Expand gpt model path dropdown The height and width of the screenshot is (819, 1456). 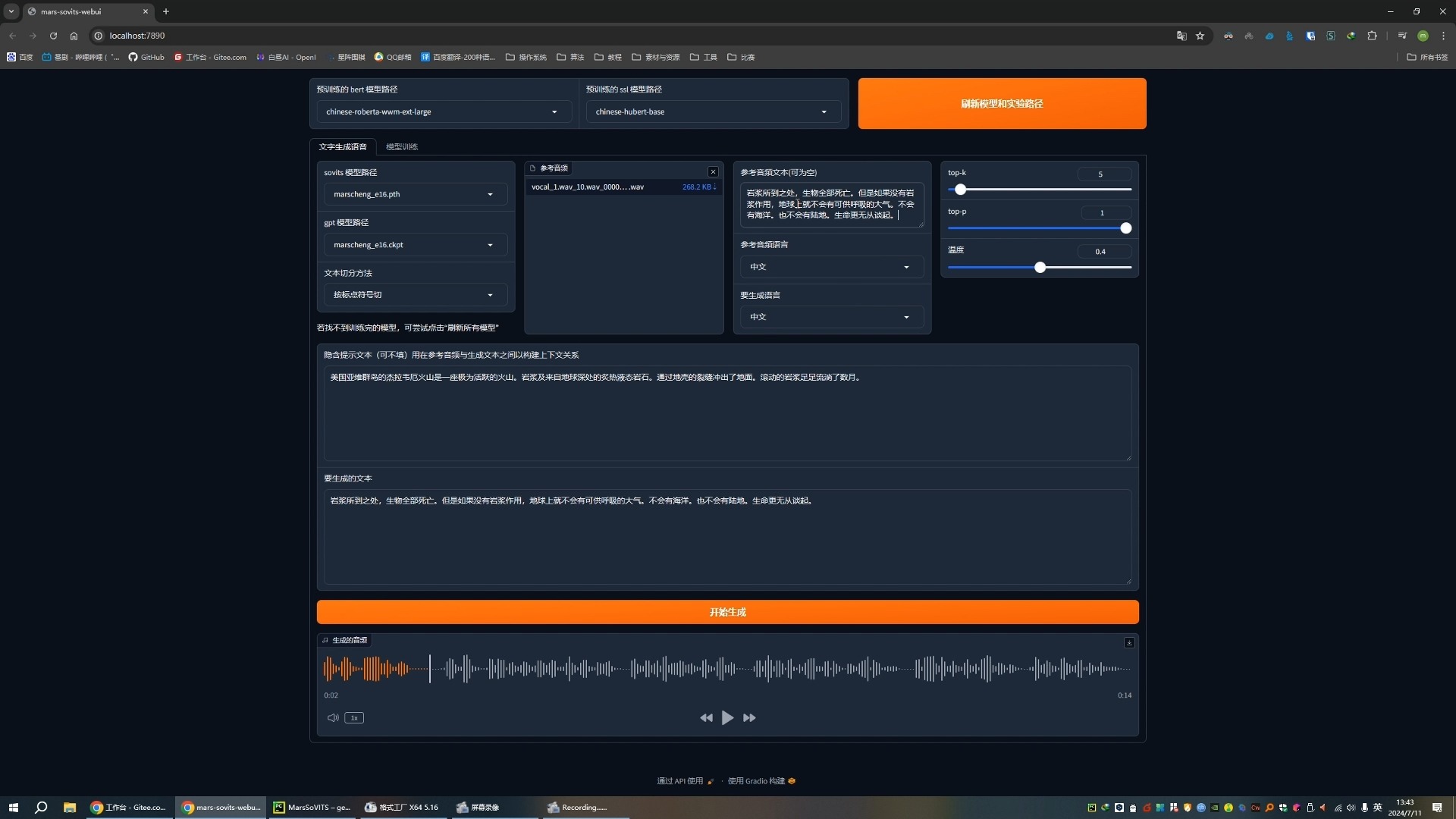tap(416, 244)
